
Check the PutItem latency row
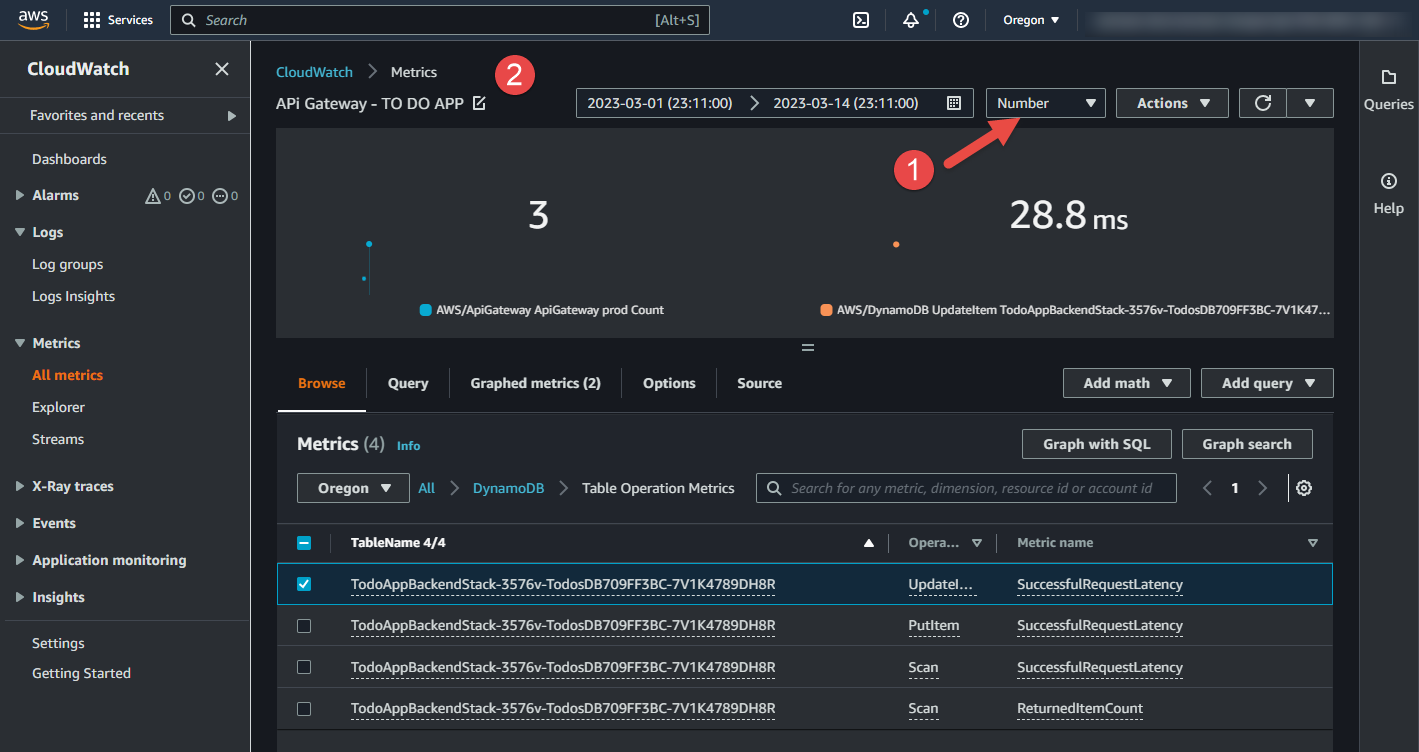tap(304, 626)
